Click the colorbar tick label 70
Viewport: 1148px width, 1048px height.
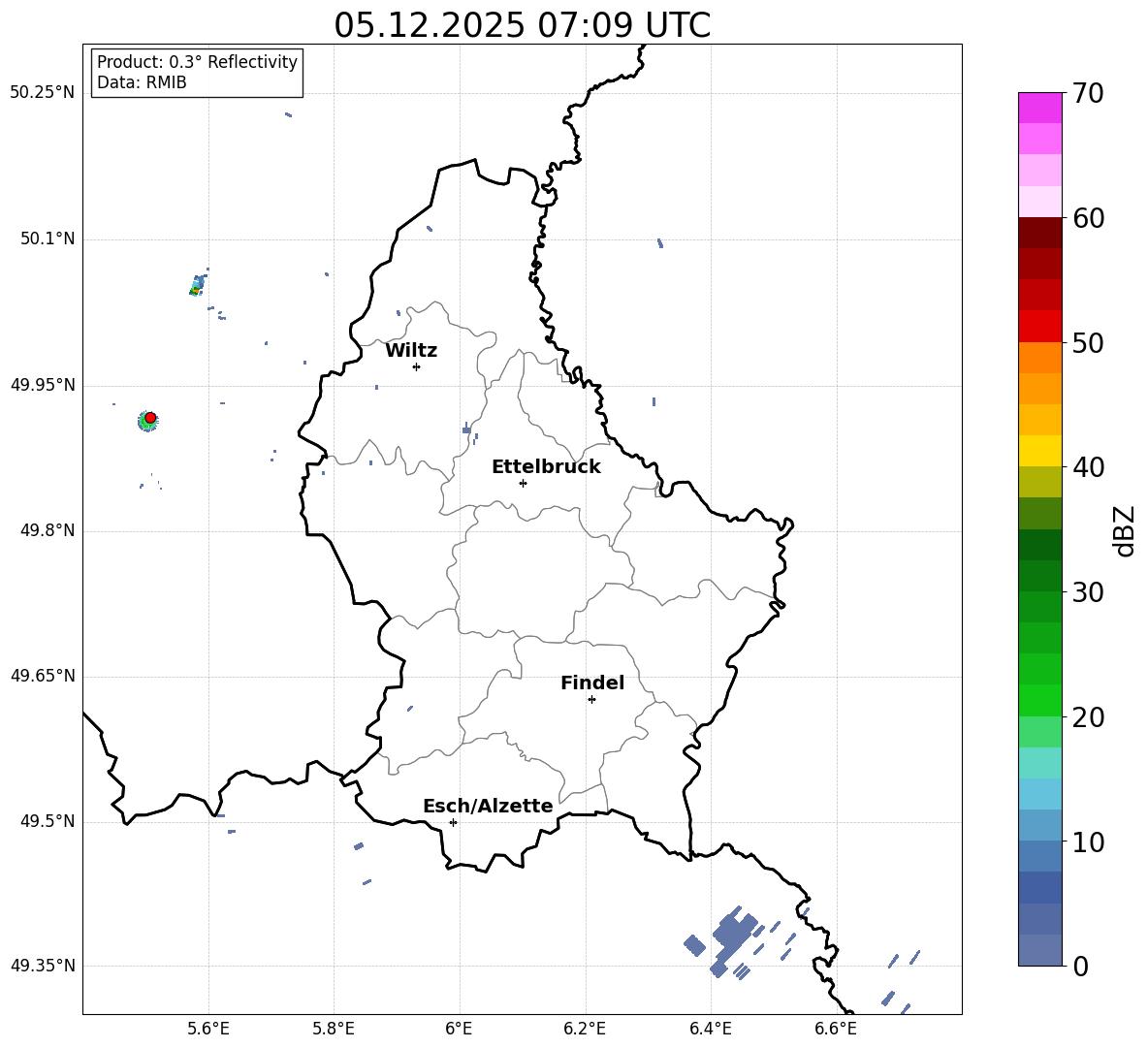[x=1087, y=94]
